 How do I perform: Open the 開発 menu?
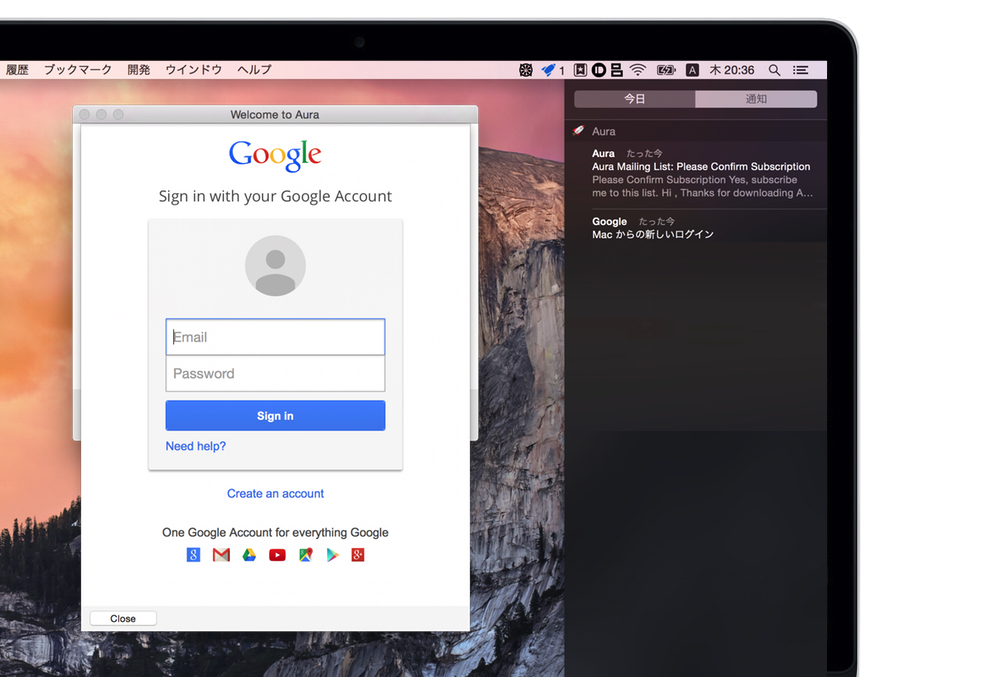(x=138, y=69)
